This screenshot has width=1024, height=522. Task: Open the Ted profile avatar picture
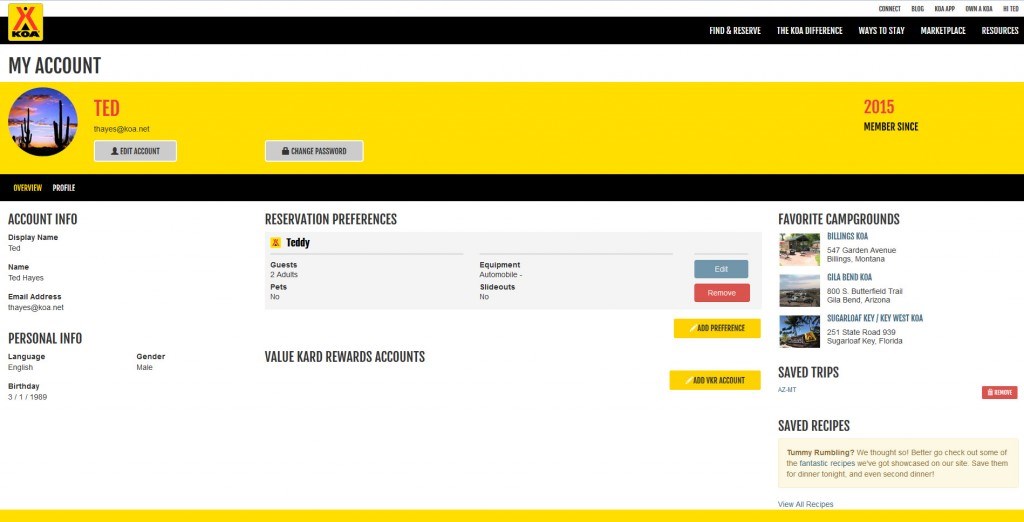pyautogui.click(x=42, y=121)
